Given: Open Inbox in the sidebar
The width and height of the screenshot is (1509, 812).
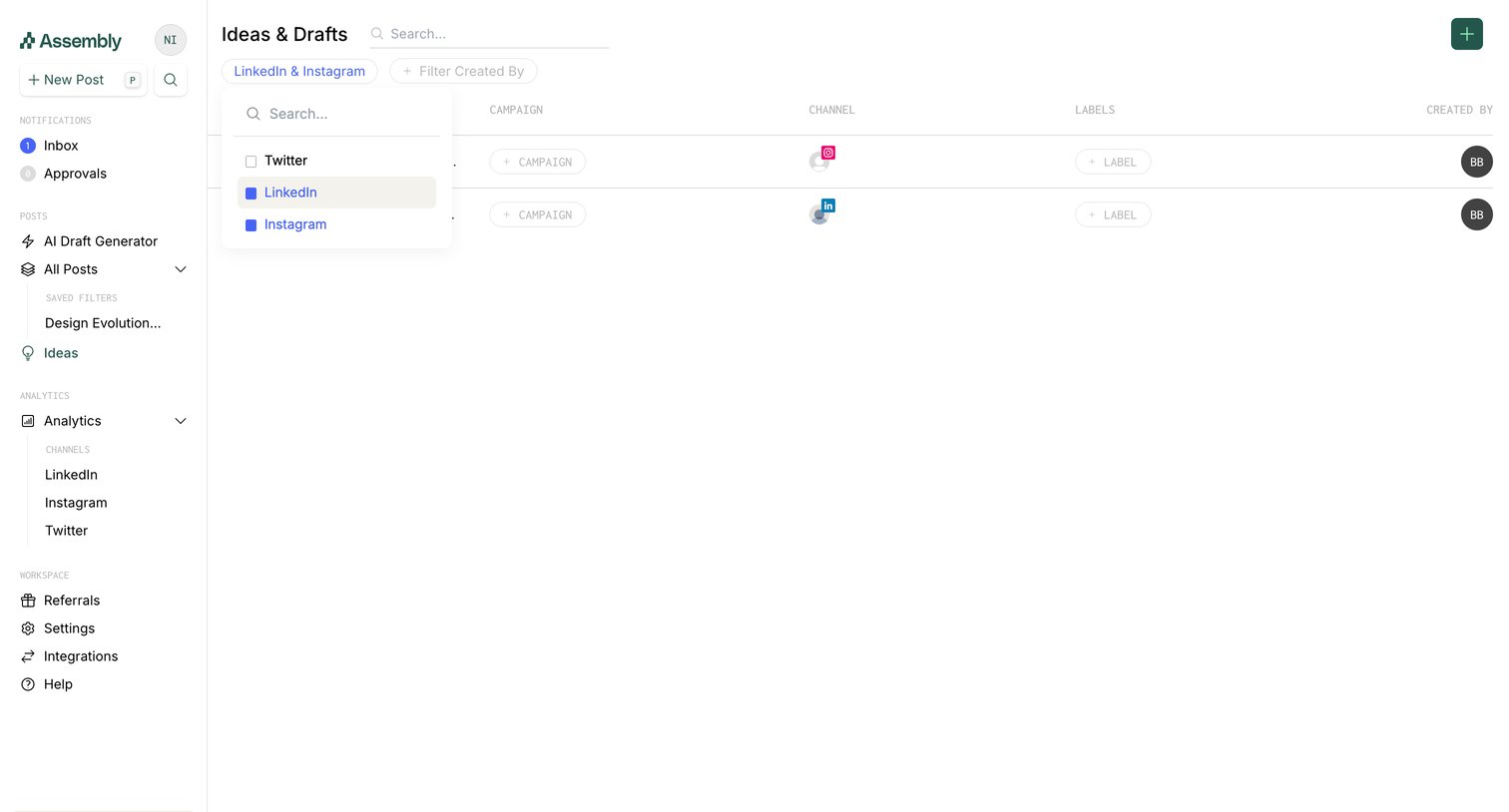Looking at the screenshot, I should (61, 146).
